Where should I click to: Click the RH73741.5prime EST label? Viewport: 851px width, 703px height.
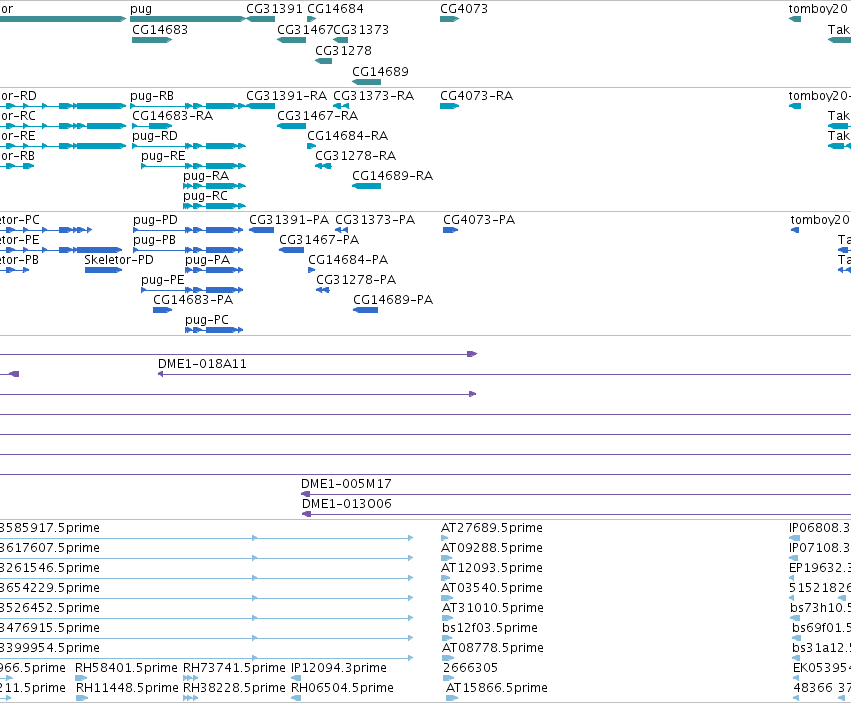[x=234, y=668]
